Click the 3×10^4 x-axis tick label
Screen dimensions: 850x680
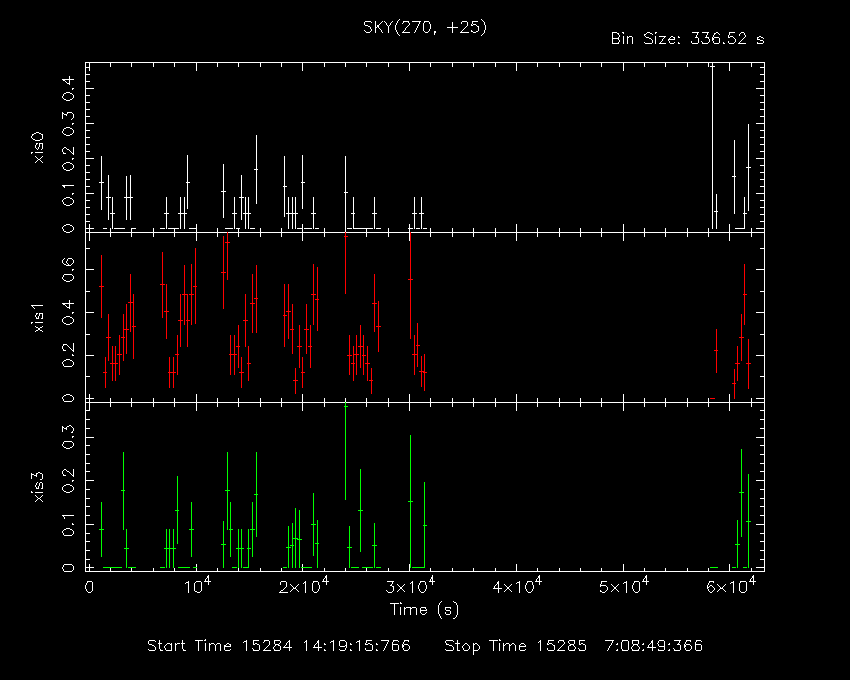(x=410, y=586)
